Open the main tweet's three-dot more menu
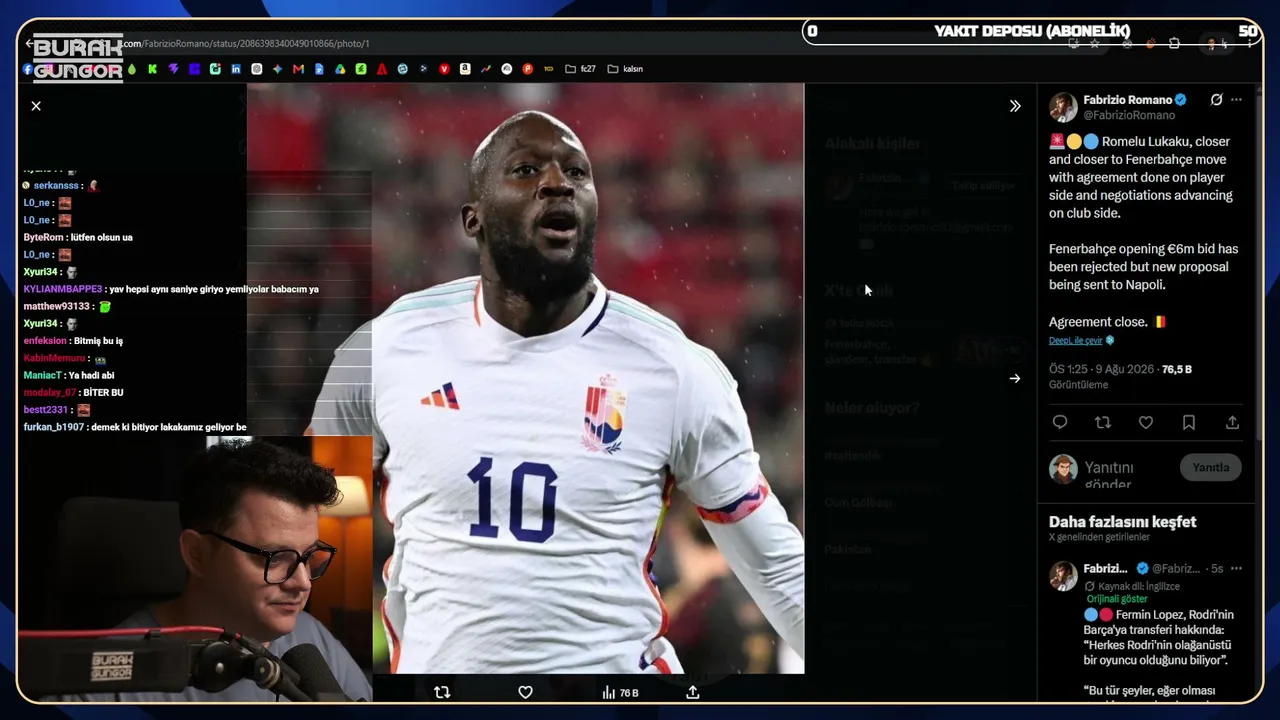 point(1237,100)
